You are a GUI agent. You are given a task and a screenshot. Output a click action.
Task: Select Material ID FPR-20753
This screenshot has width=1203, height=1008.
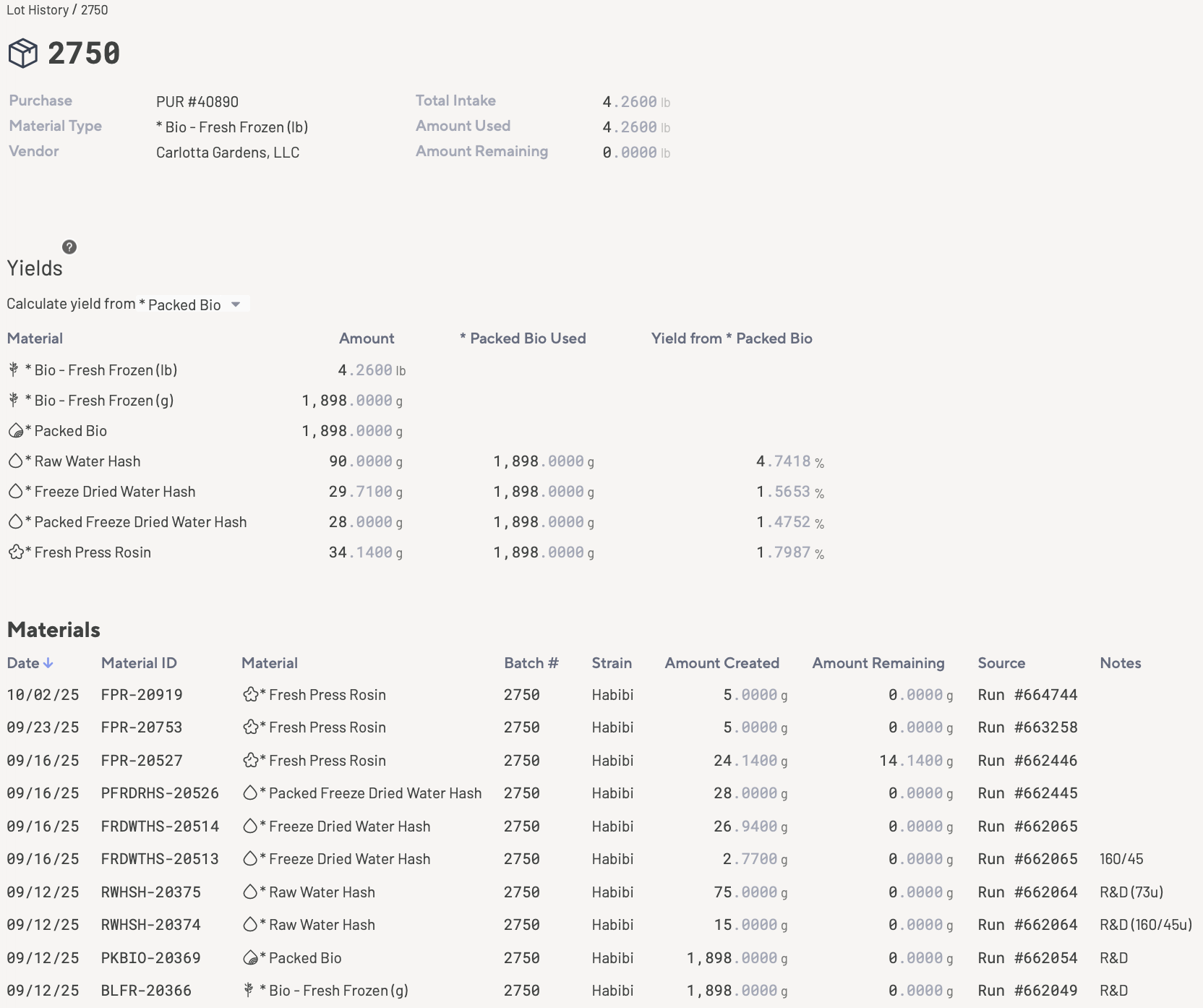(142, 727)
